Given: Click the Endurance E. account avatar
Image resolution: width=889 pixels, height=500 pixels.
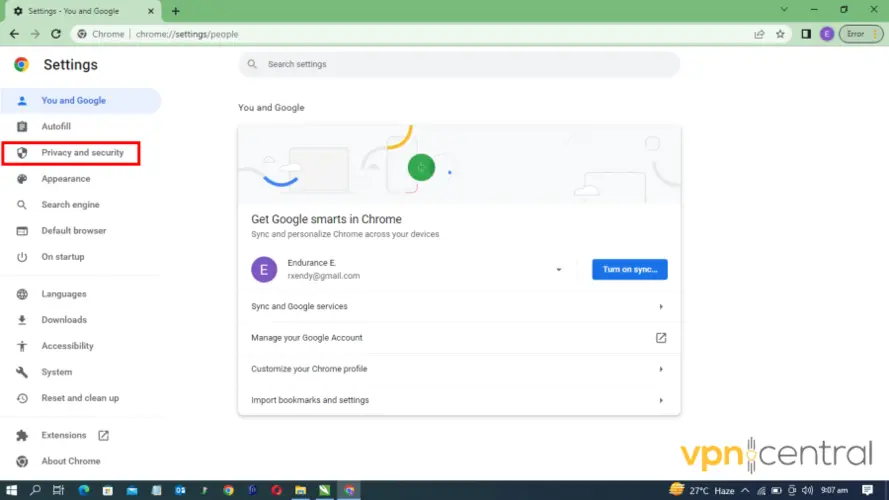Looking at the screenshot, I should point(264,269).
